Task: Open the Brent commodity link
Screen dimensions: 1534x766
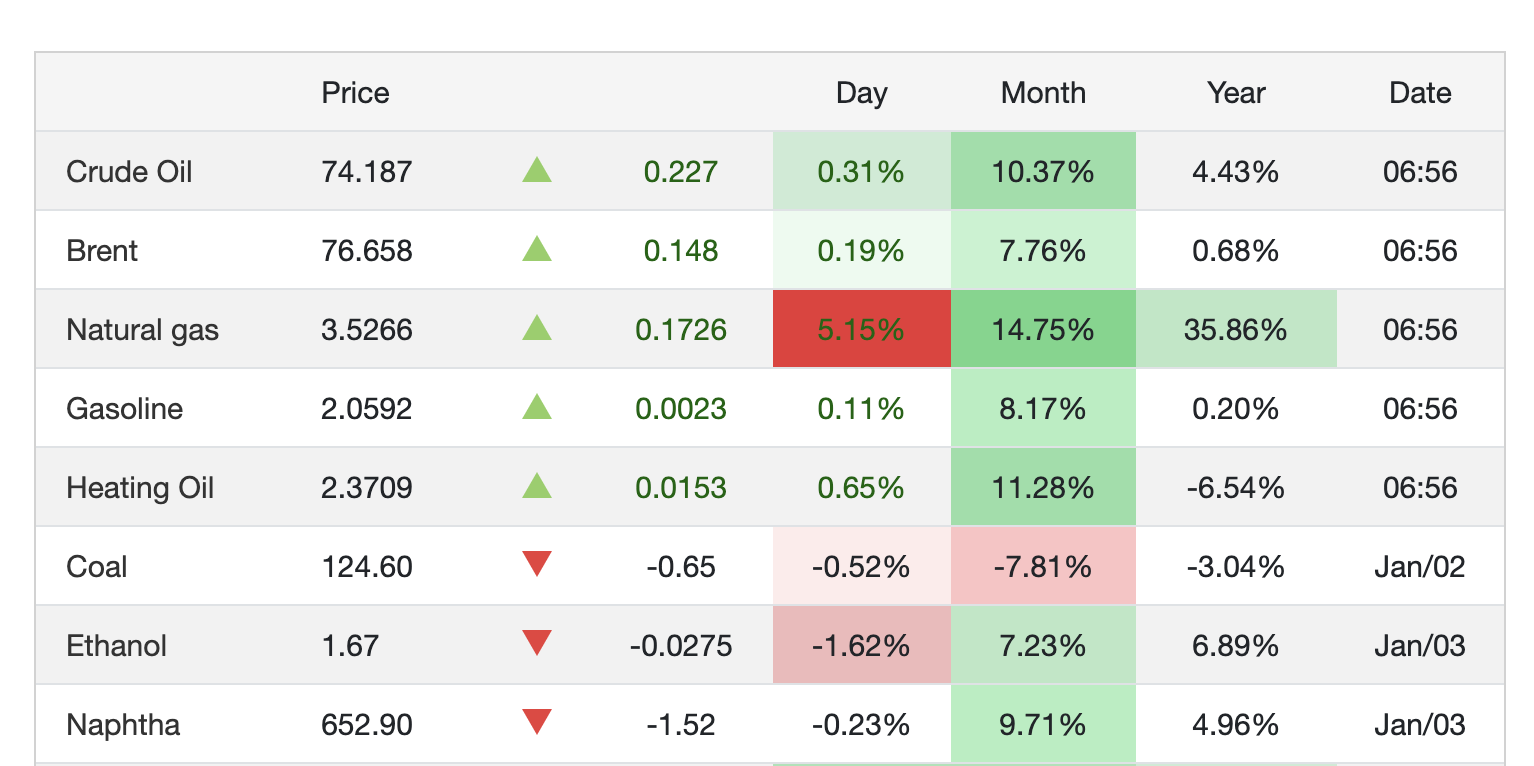Action: (x=102, y=251)
